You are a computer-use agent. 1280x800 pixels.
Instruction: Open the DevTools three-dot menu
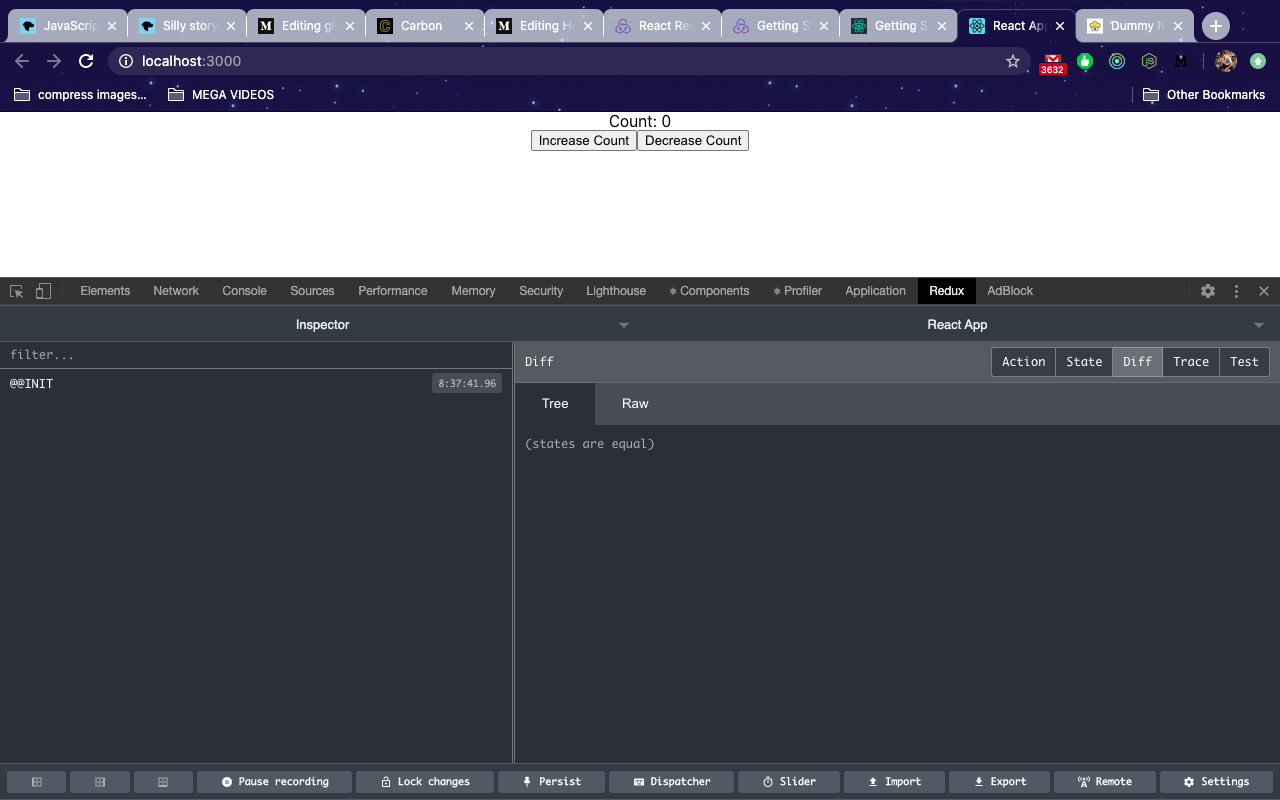click(x=1236, y=291)
